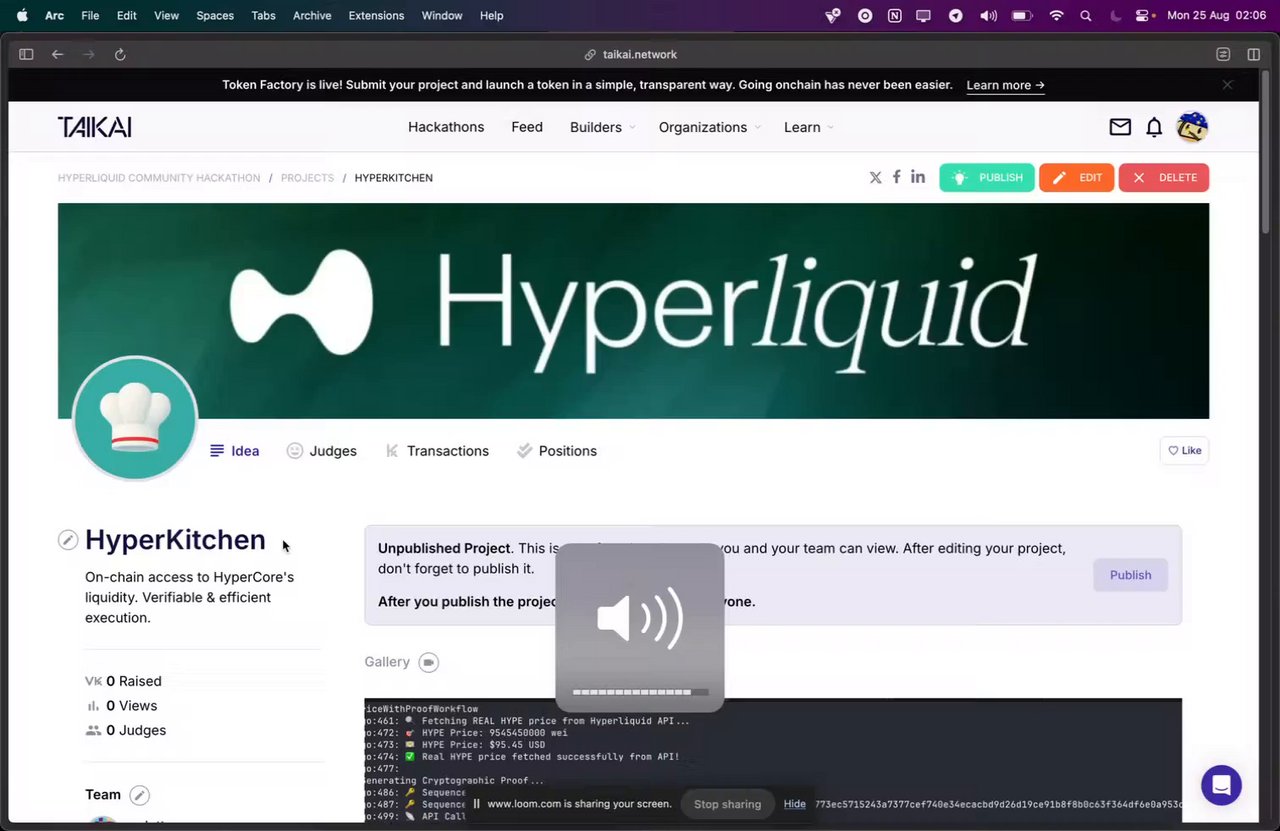
Task: Select the Idea tab
Action: [x=235, y=451]
